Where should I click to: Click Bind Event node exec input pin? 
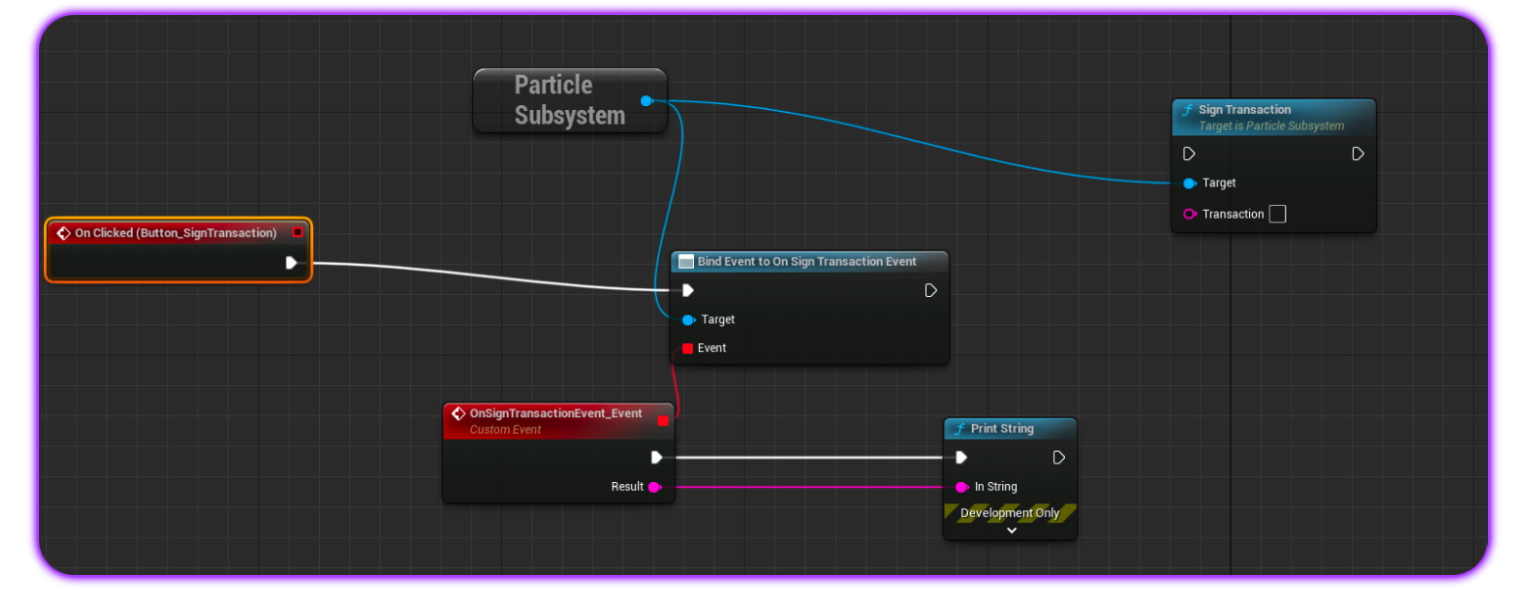coord(687,290)
